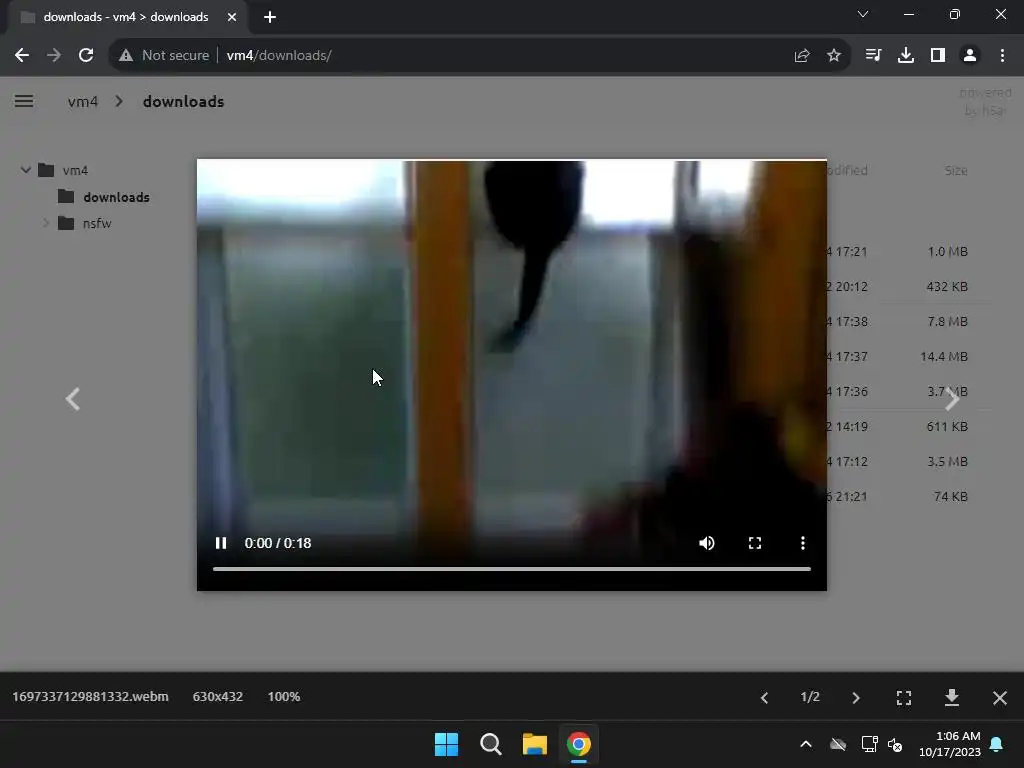This screenshot has width=1024, height=768.
Task: Click the 432 KB size cell
Action: click(x=947, y=287)
